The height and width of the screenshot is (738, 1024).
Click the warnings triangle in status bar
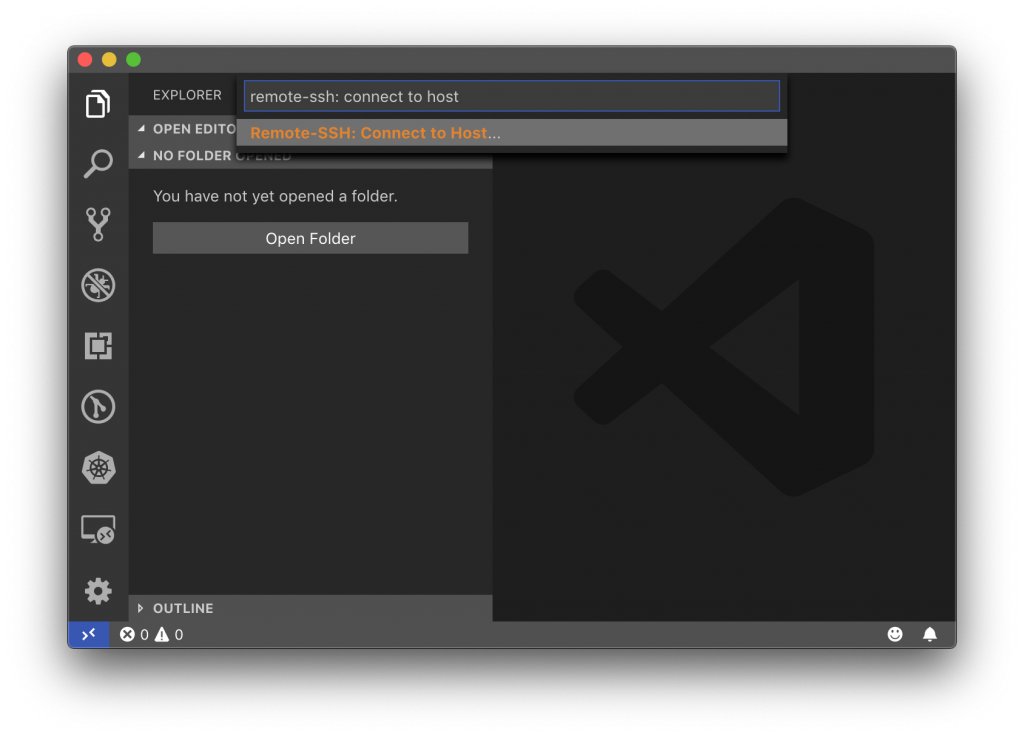tap(162, 634)
